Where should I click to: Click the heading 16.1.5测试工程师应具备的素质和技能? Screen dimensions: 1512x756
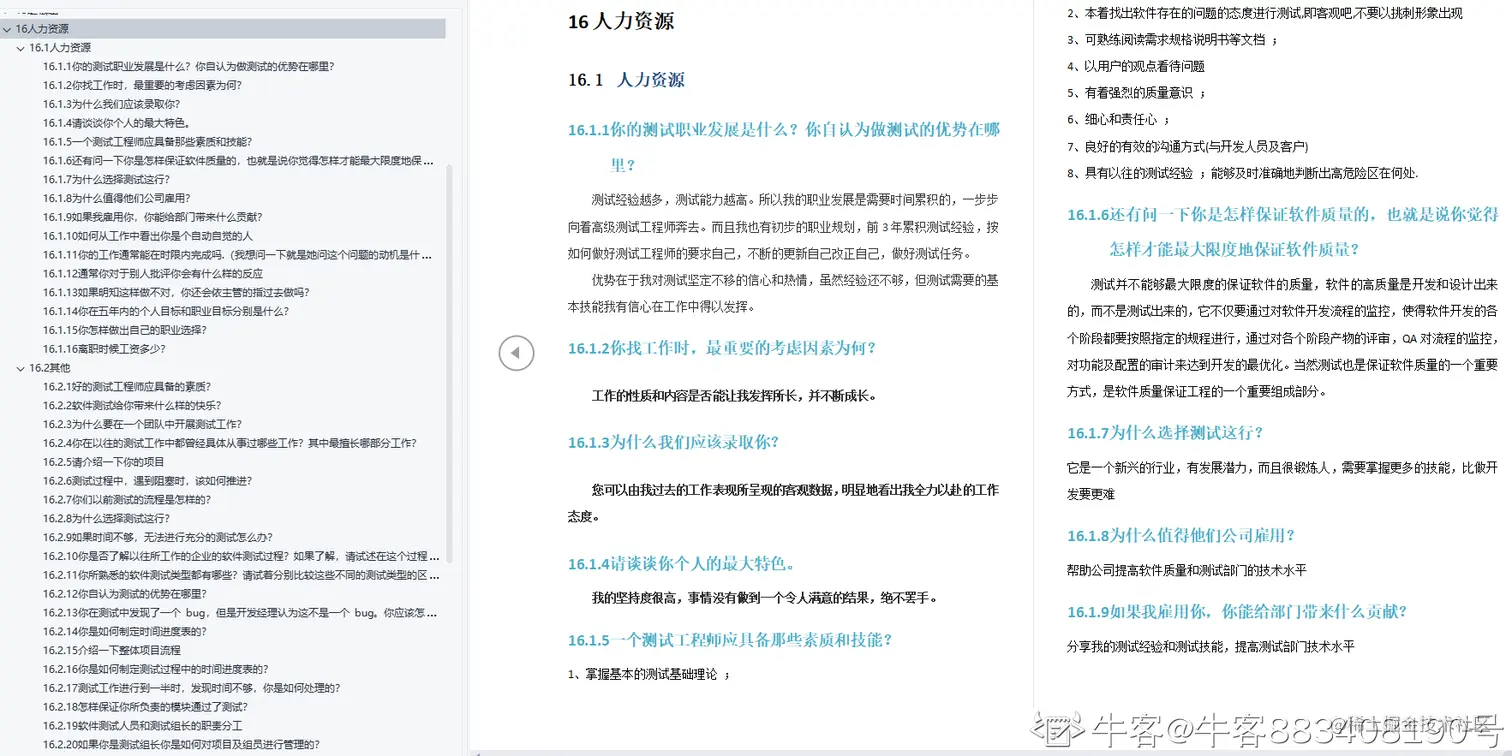click(729, 640)
